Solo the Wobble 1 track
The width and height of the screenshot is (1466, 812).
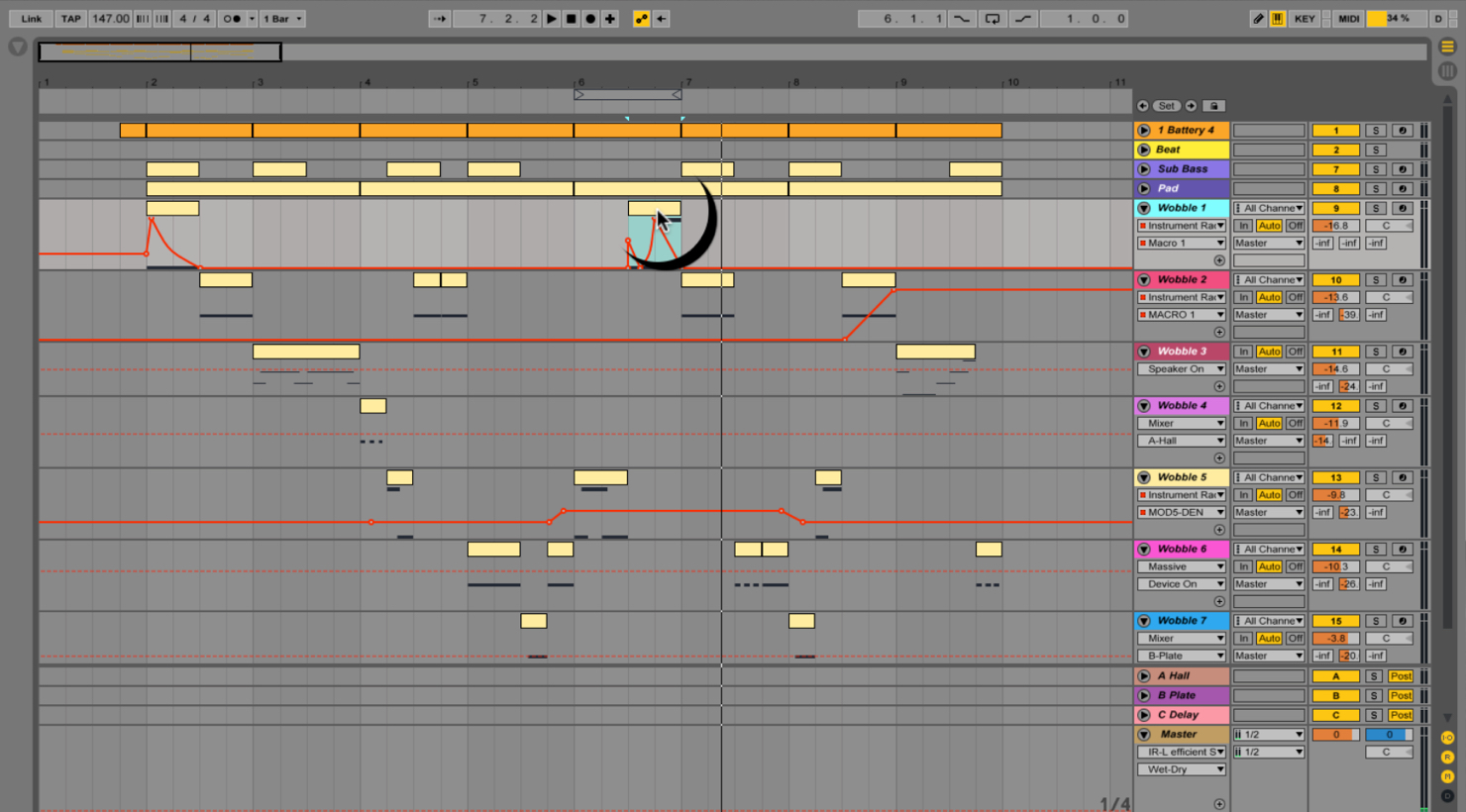1375,208
